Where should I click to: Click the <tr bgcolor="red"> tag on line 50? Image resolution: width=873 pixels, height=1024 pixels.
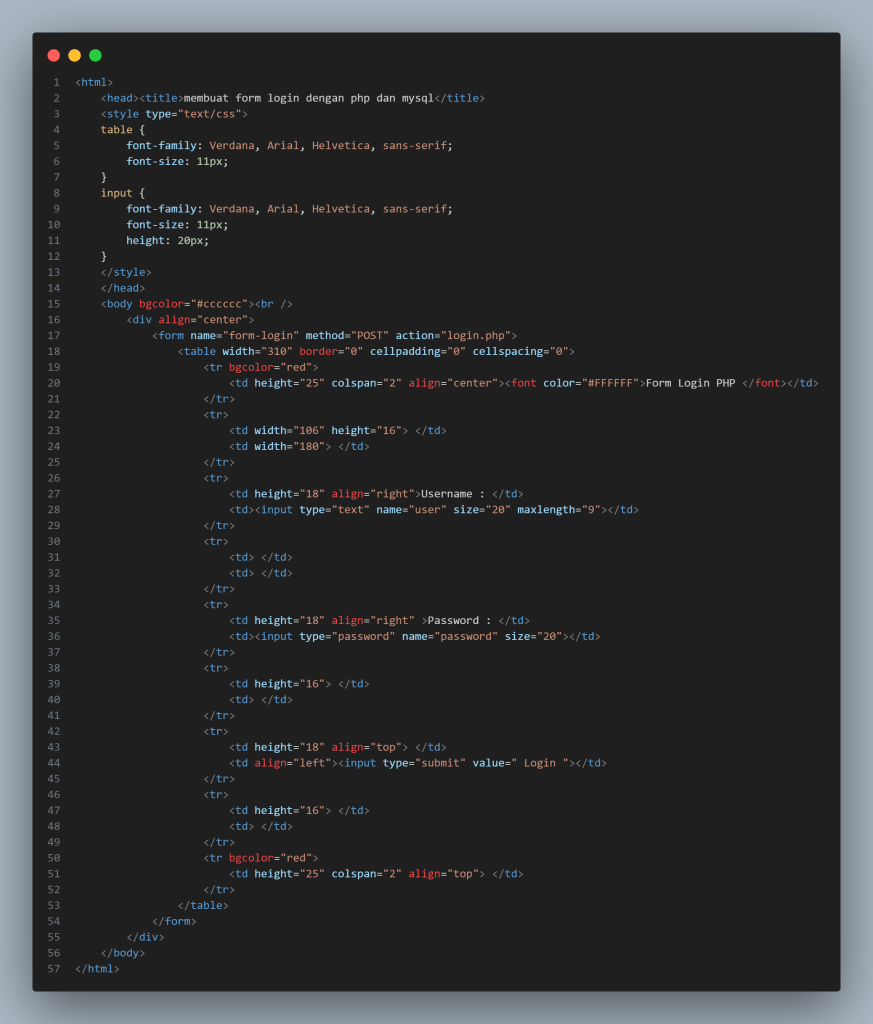[x=261, y=858]
